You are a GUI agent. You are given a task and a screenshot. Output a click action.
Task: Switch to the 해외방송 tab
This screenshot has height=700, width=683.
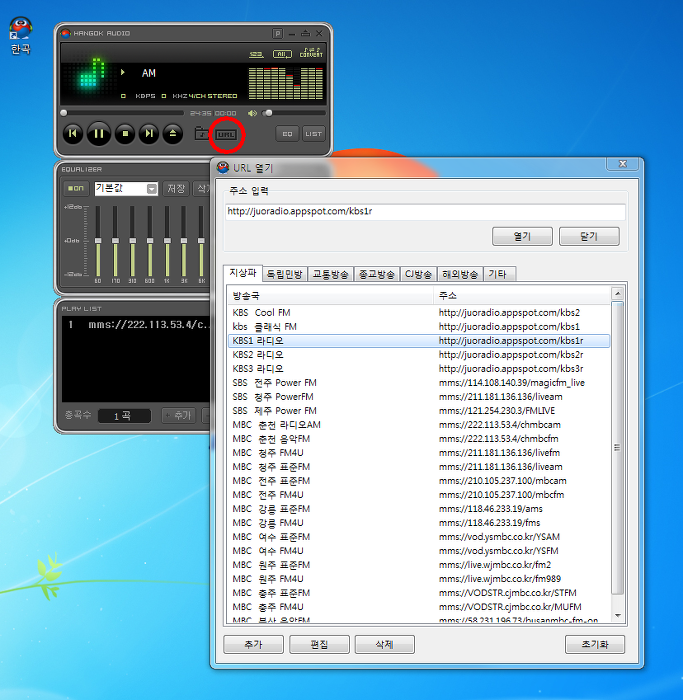click(x=460, y=274)
